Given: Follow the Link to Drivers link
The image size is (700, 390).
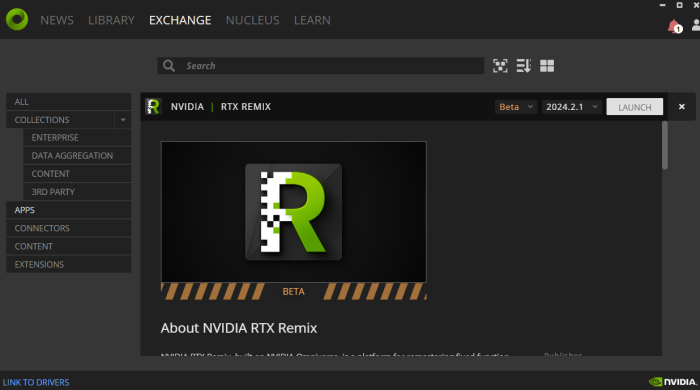Looking at the screenshot, I should [36, 382].
